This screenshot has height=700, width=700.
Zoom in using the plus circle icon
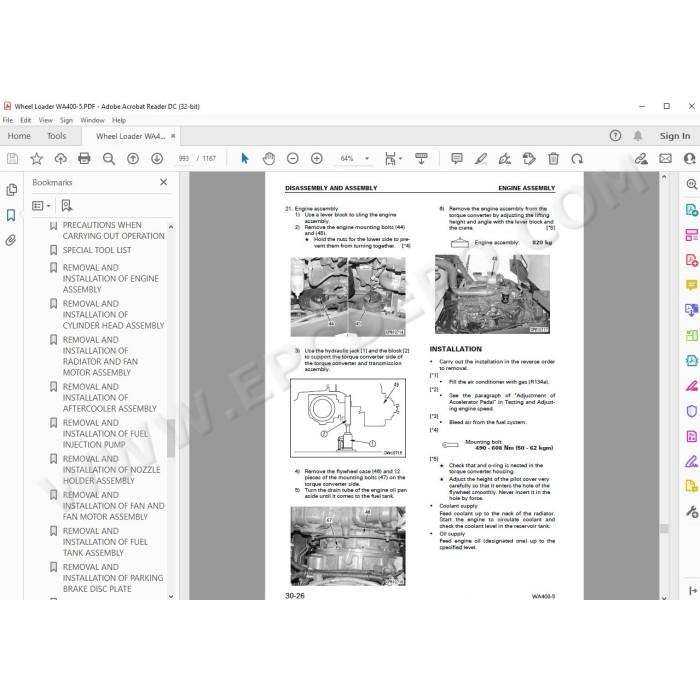click(317, 158)
